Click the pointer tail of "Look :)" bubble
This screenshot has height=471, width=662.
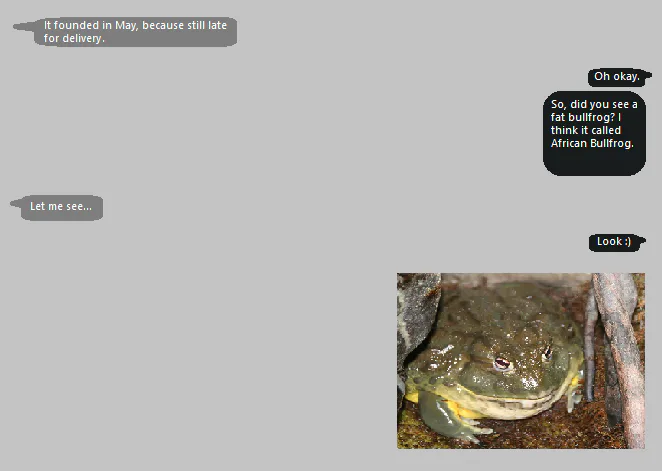tap(642, 241)
